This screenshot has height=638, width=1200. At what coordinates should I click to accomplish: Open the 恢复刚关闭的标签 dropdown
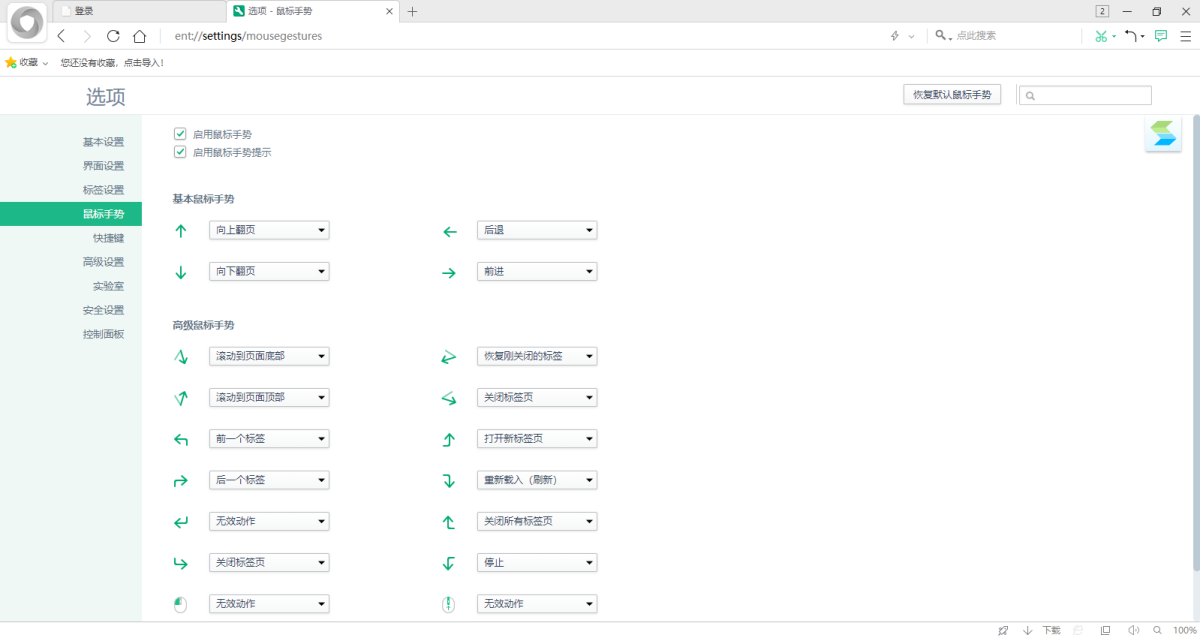(x=537, y=356)
